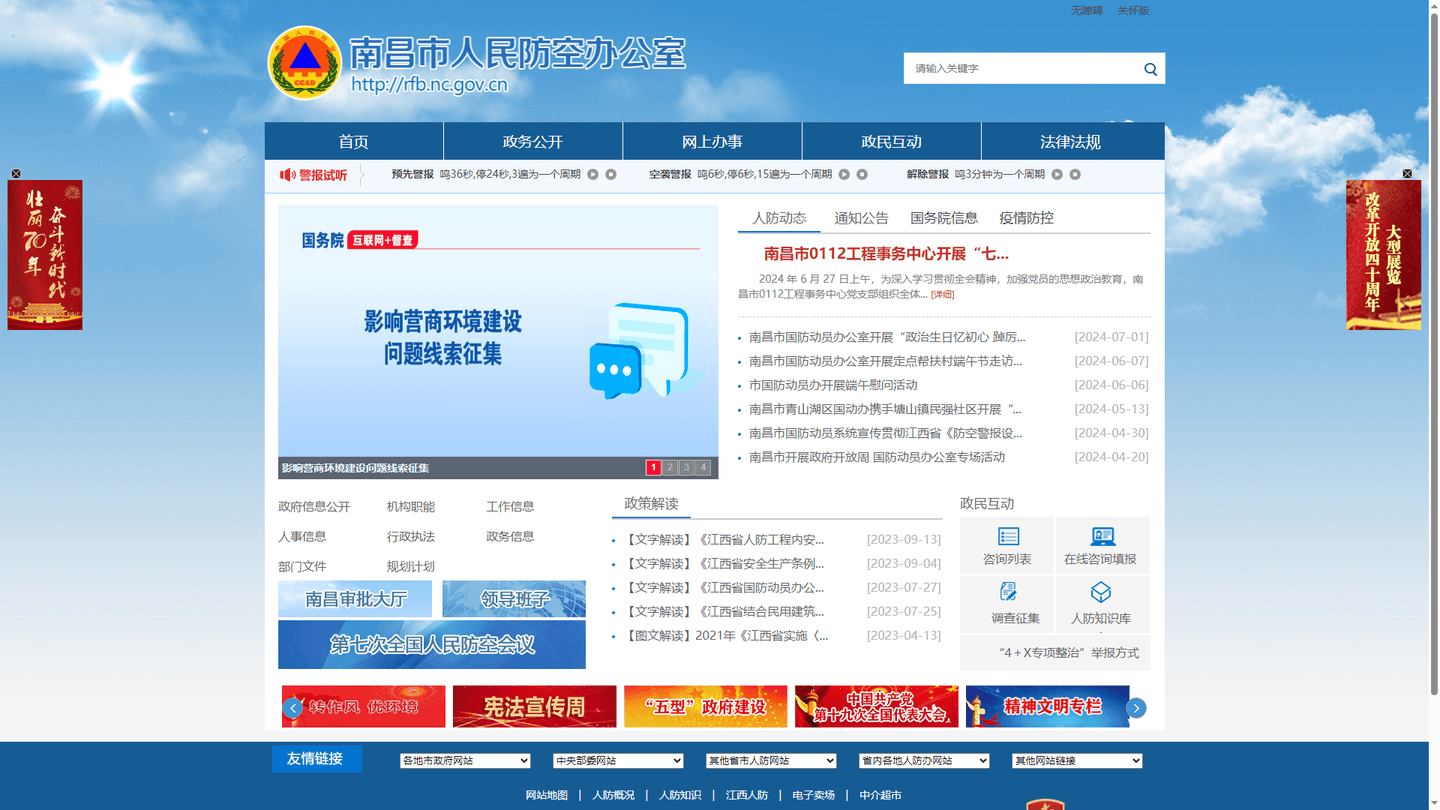Open headline 南昌市0112工程事务中心开展
The width and height of the screenshot is (1440, 810).
pos(886,254)
